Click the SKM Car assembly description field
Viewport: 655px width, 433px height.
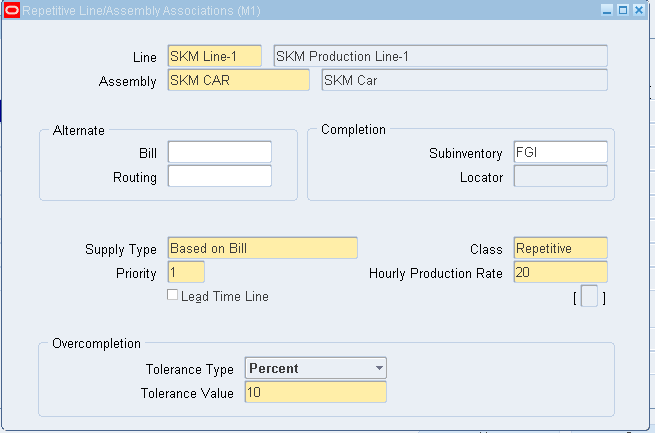[x=464, y=81]
